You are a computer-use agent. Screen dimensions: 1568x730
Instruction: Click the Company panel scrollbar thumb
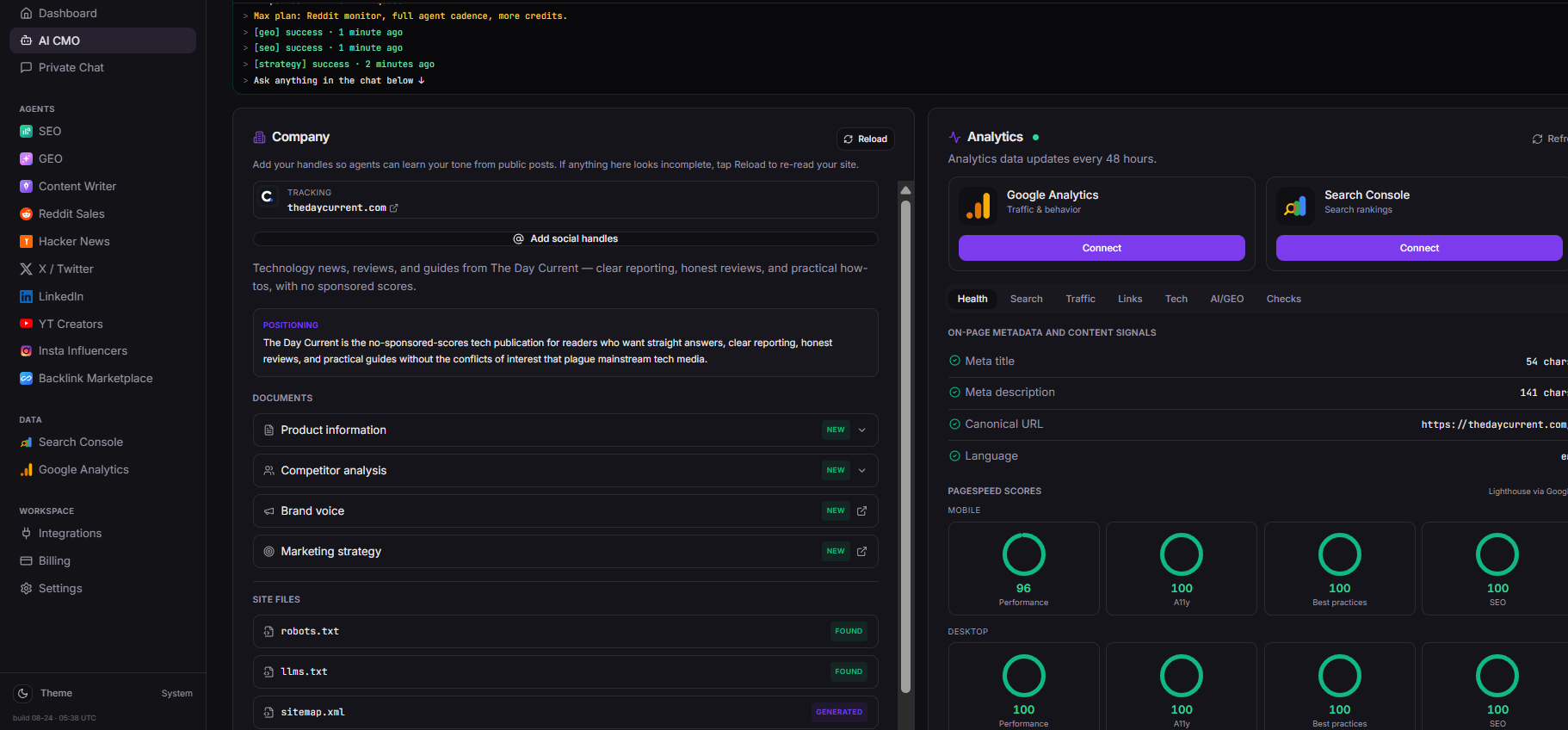pyautogui.click(x=905, y=447)
